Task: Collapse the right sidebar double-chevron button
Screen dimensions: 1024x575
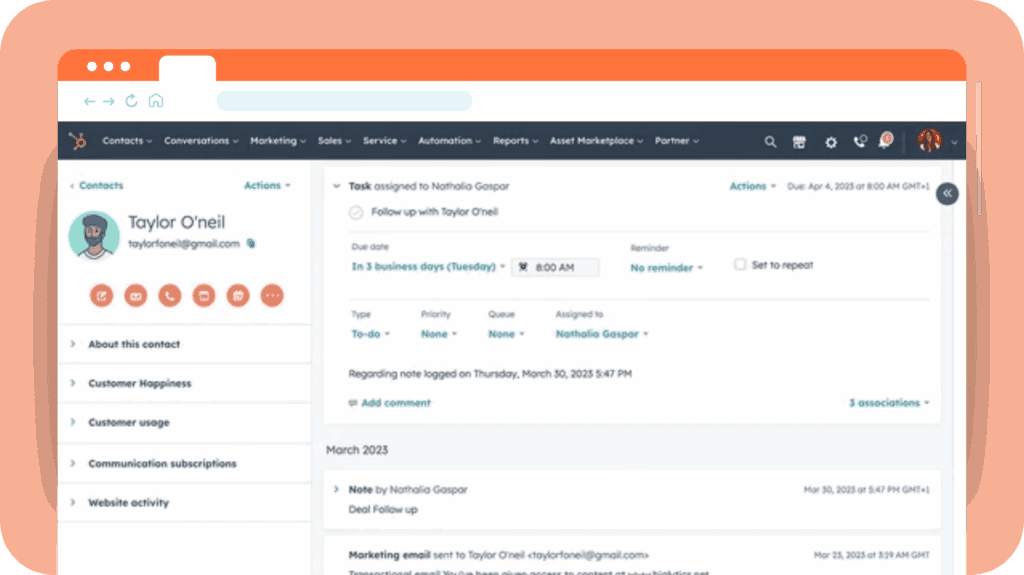Action: pyautogui.click(x=947, y=194)
